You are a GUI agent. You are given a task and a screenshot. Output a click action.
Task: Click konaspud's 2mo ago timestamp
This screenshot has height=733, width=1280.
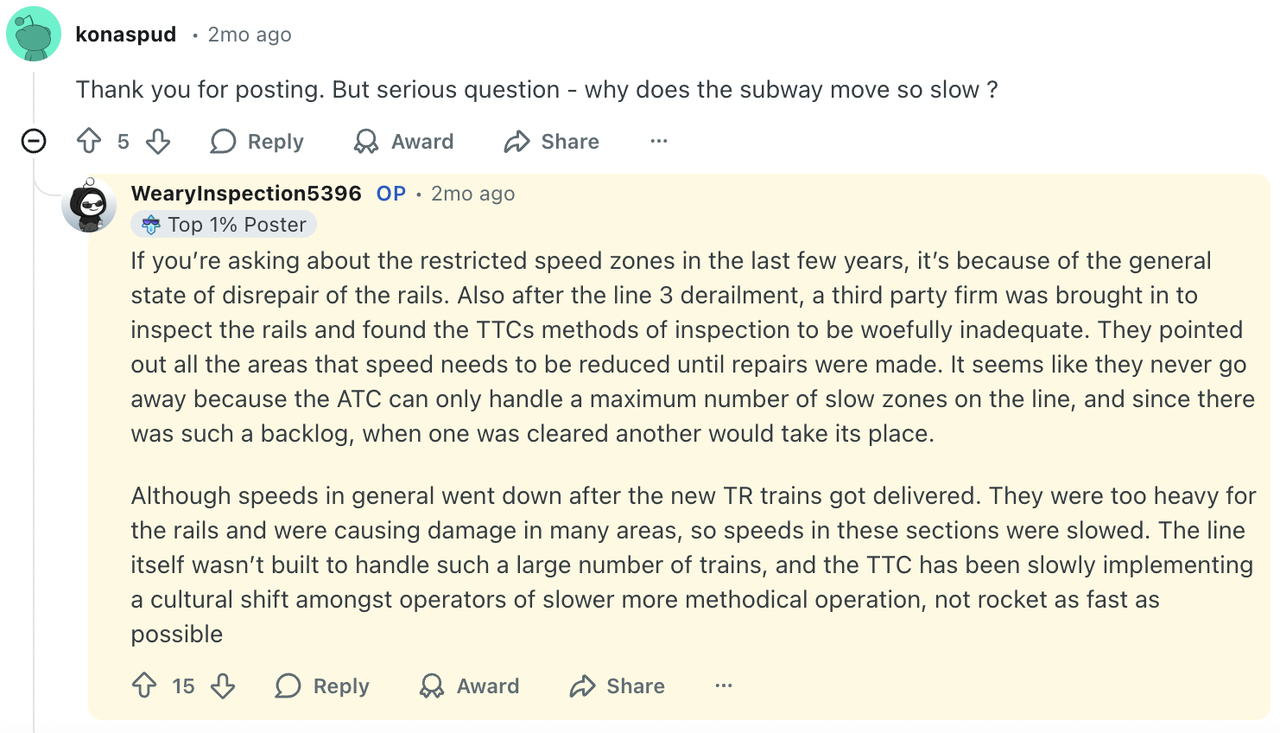249,34
